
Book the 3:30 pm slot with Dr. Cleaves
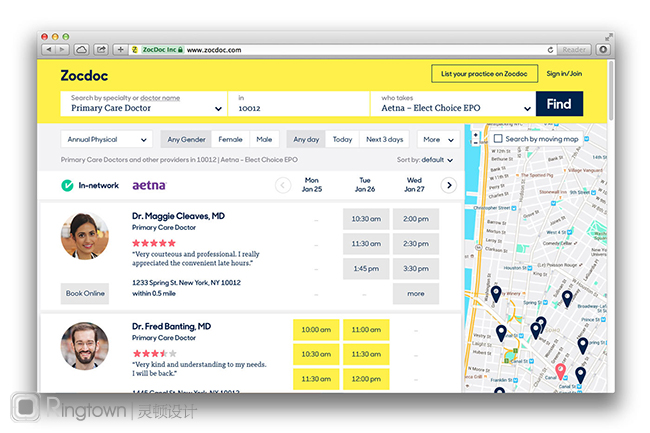point(416,269)
